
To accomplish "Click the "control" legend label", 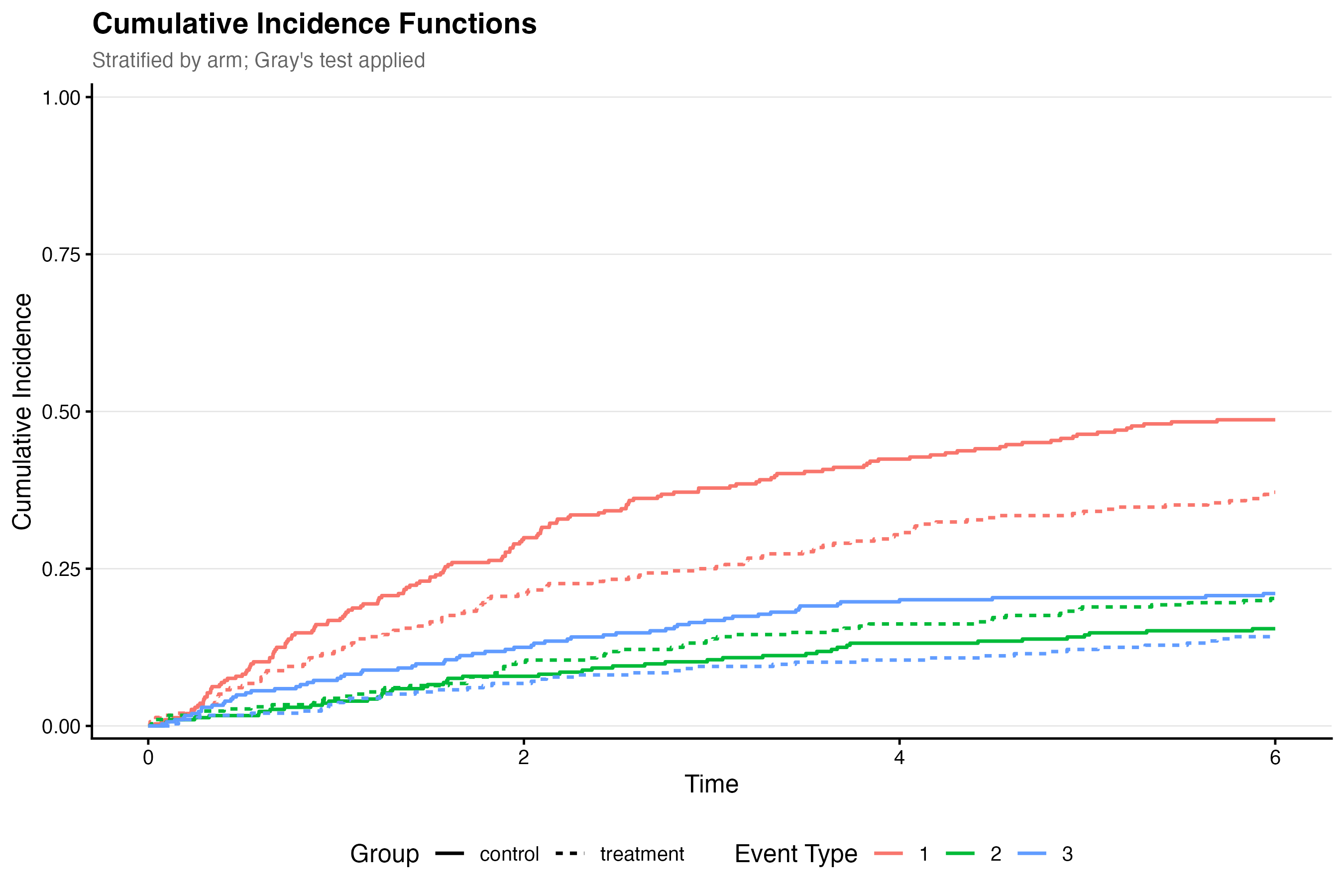I will (x=509, y=854).
